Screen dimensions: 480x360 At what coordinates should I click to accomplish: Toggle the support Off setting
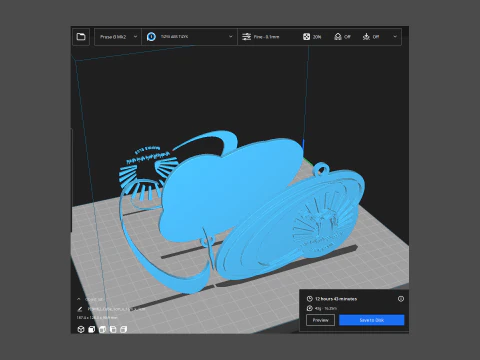pyautogui.click(x=342, y=37)
